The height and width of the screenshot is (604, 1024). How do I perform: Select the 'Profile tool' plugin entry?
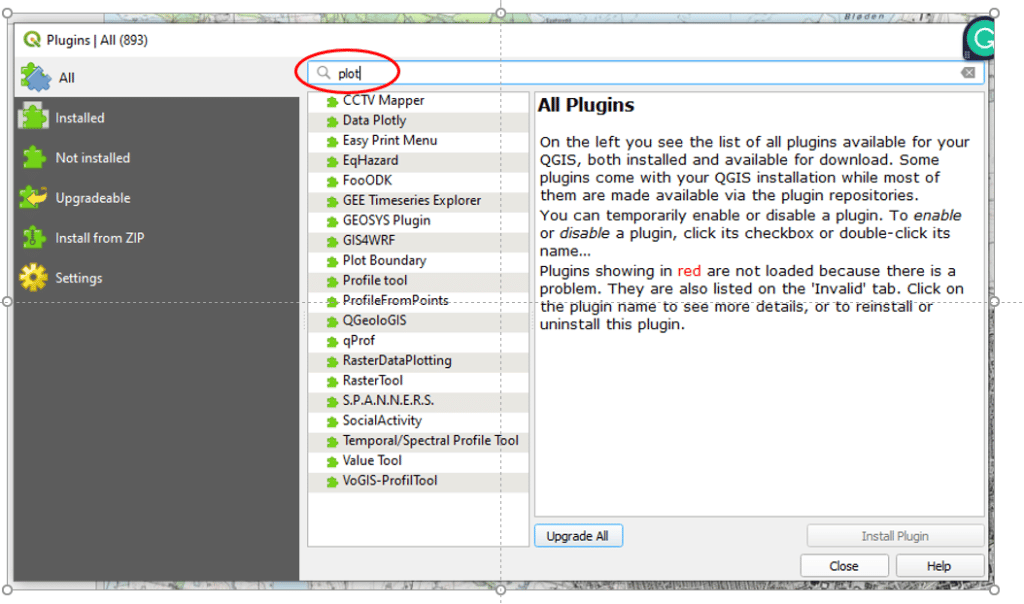click(418, 281)
